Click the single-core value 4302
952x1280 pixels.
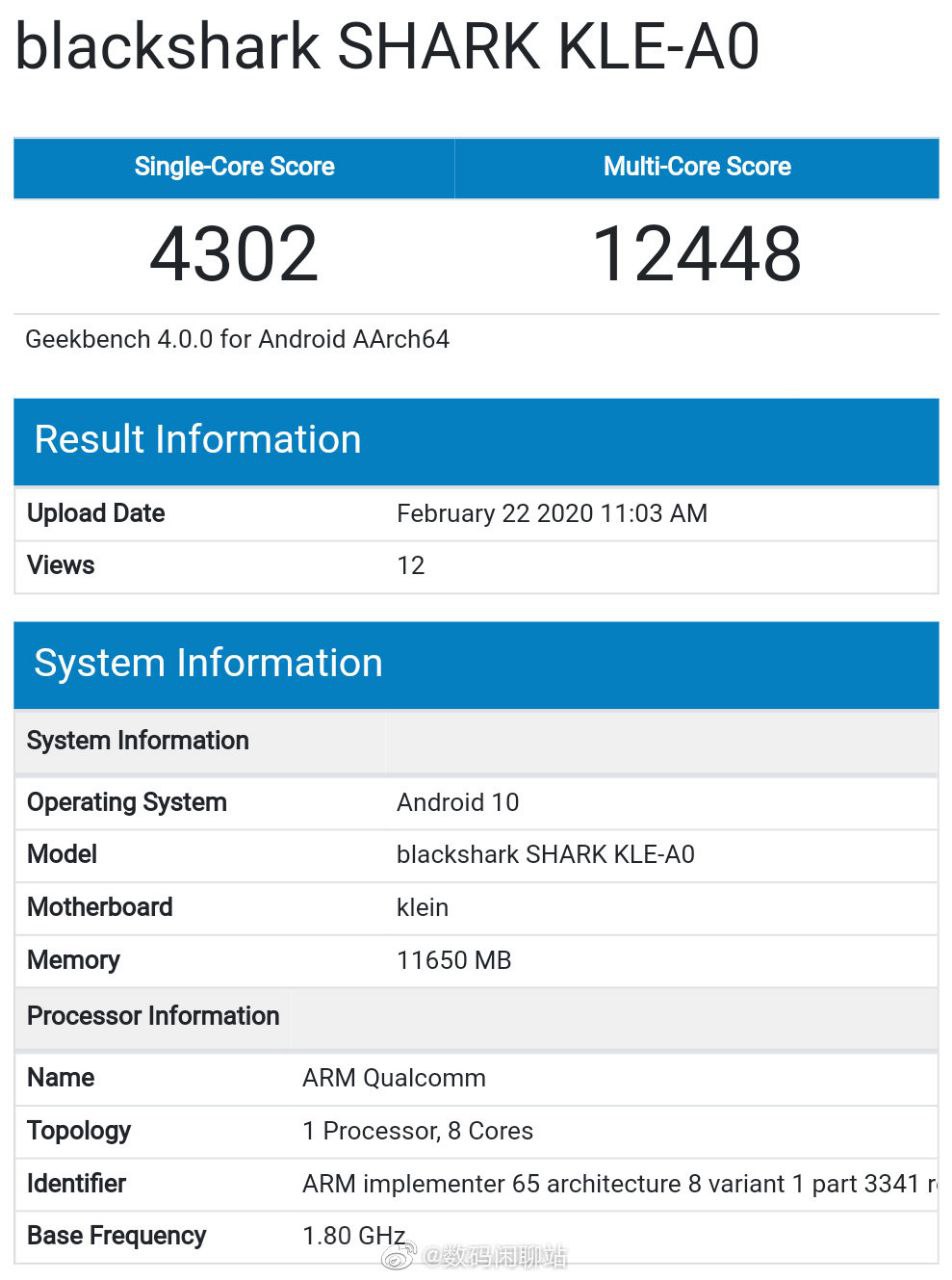(234, 254)
